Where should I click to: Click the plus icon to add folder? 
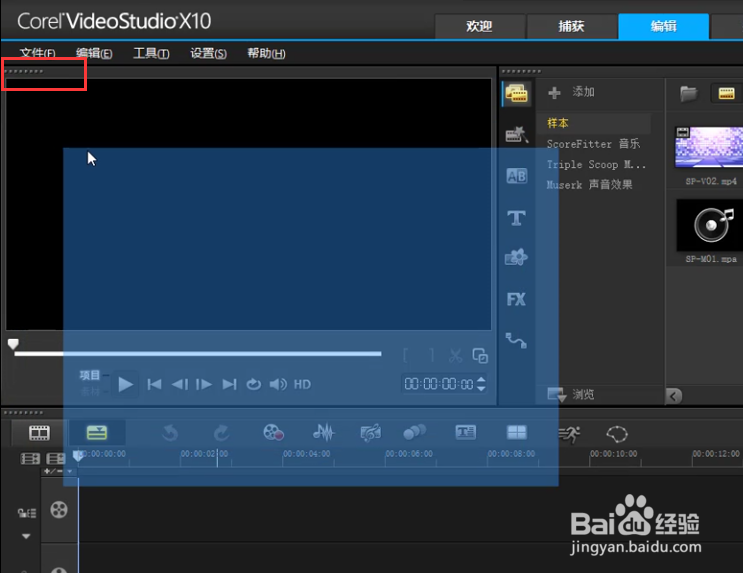pyautogui.click(x=554, y=92)
